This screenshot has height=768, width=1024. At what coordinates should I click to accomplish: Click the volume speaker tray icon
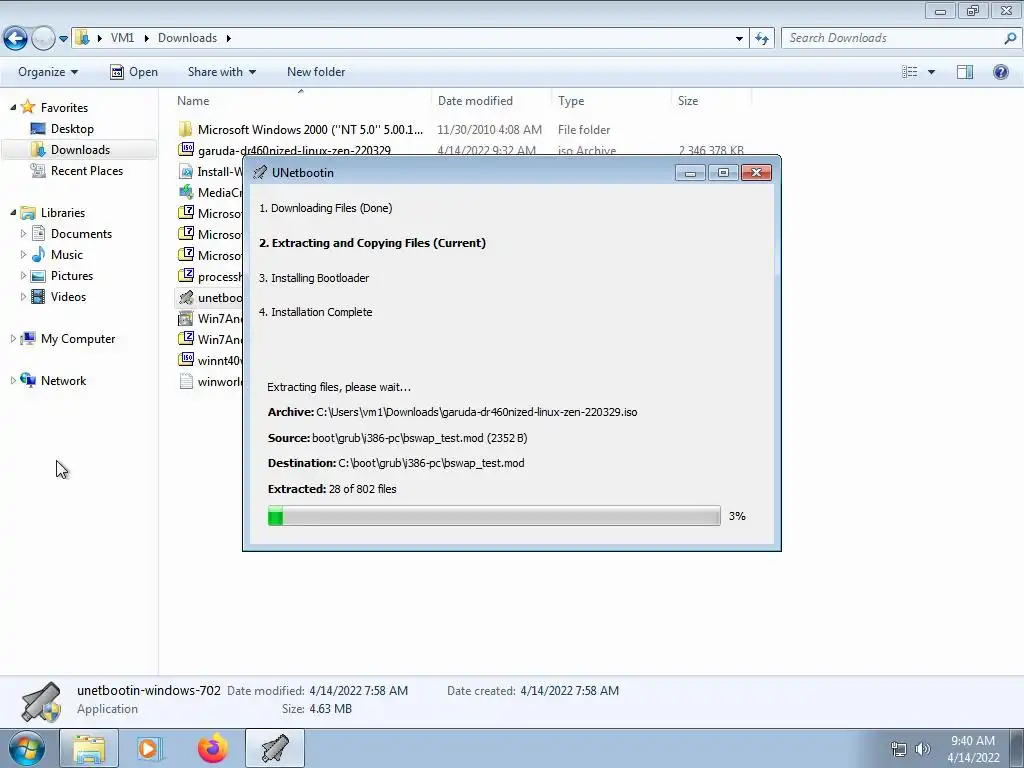point(922,749)
